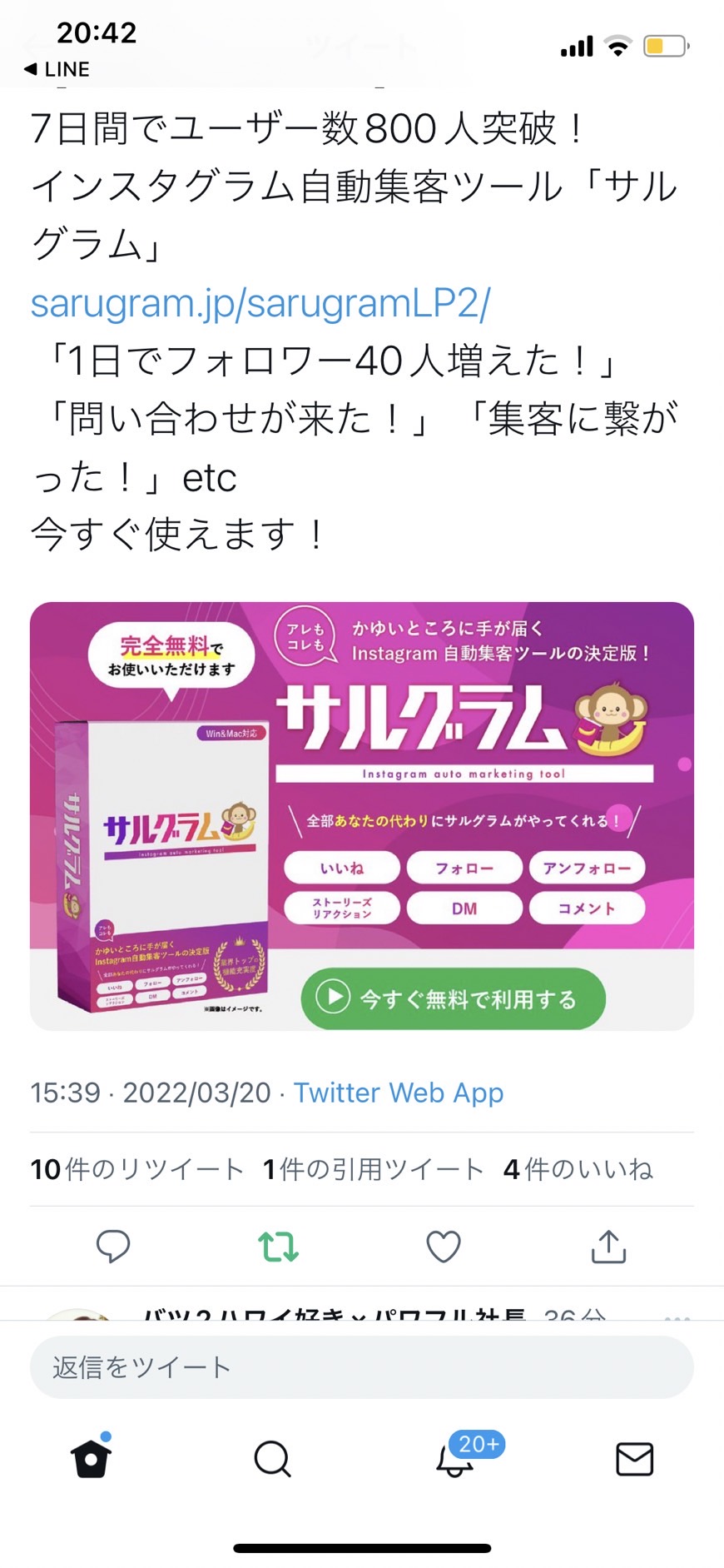Tap the Wi-Fi status icon
Screen dimensions: 724x1568
point(617,46)
